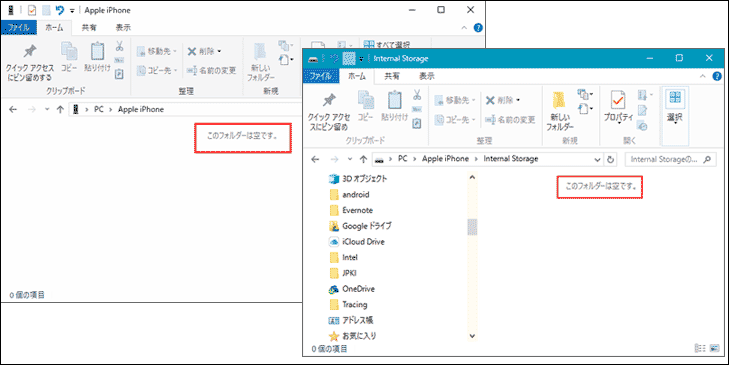This screenshot has height=365, width=729.
Task: Click 名前の変更 in Internal Storage window
Action: [510, 120]
